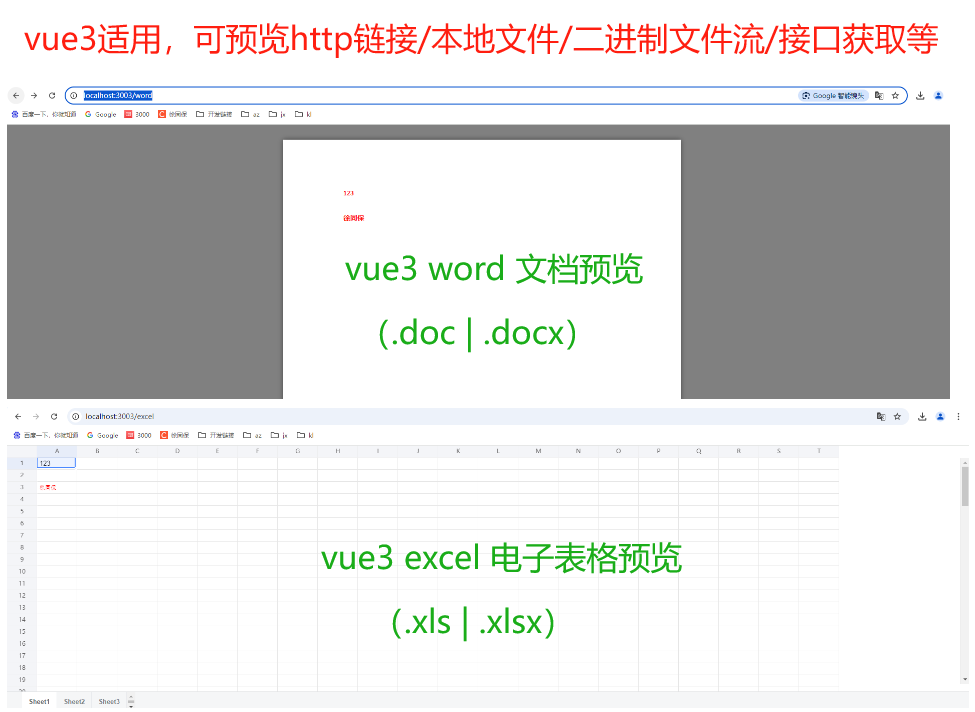Click the back navigation arrow in top browser
This screenshot has height=712, width=975.
[x=15, y=95]
